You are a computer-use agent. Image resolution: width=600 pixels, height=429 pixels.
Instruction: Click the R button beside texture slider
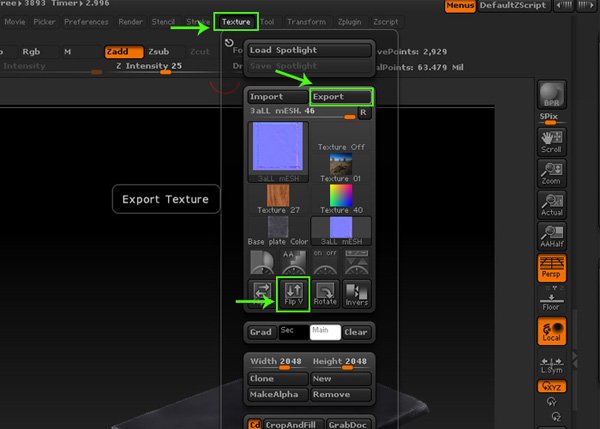point(364,113)
